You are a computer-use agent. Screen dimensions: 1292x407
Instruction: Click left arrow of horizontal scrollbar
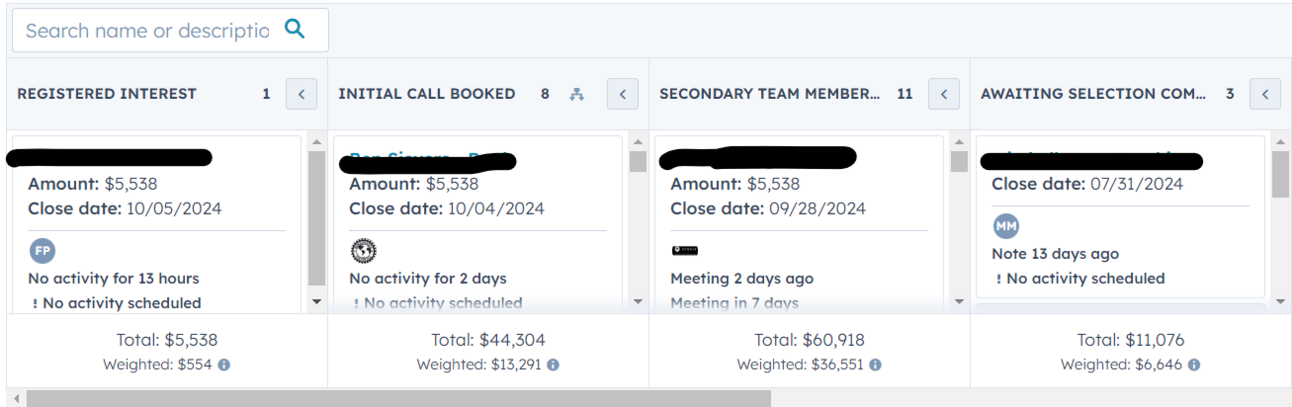pos(16,398)
